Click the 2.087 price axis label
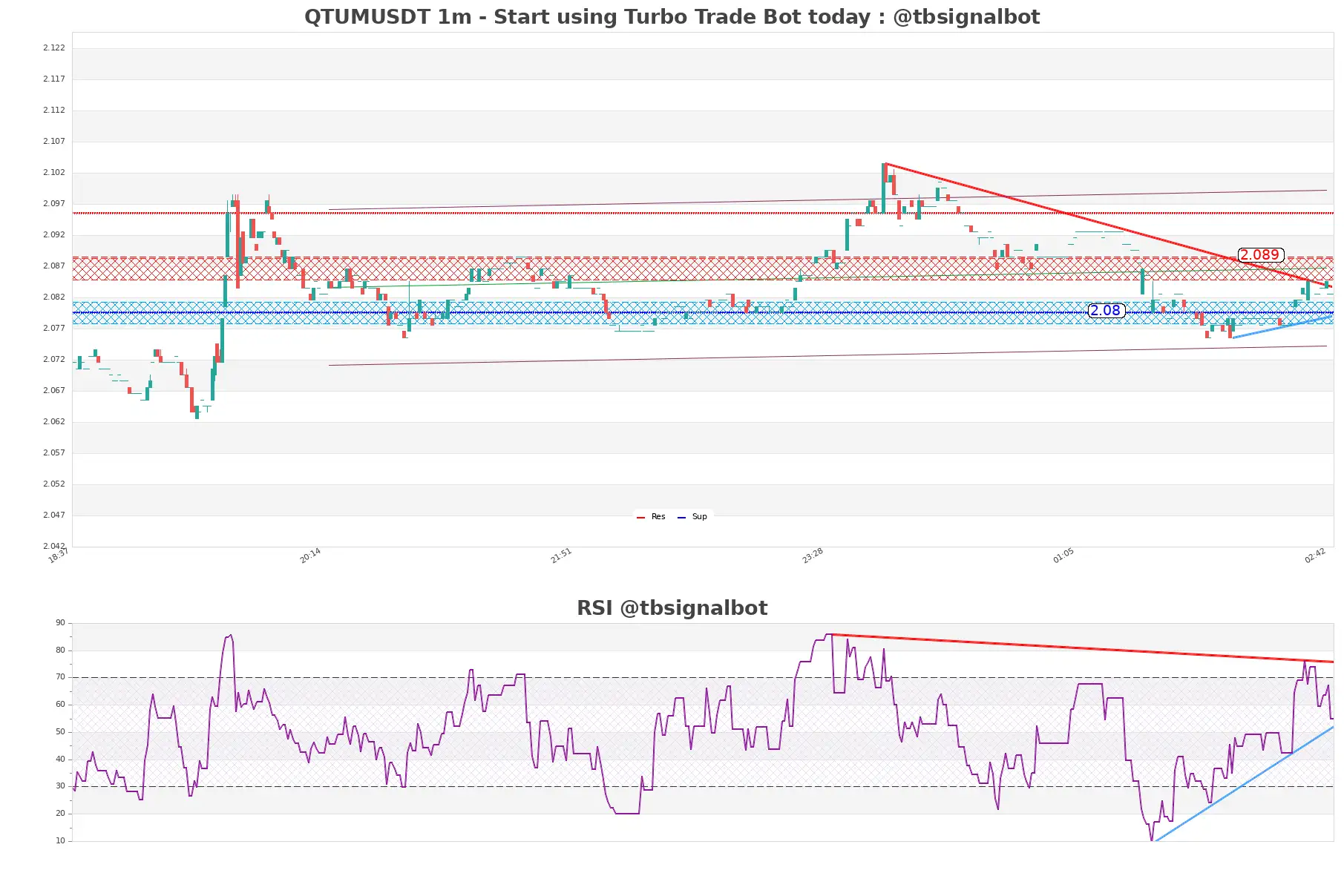Image resolution: width=1344 pixels, height=896 pixels. pyautogui.click(x=53, y=266)
